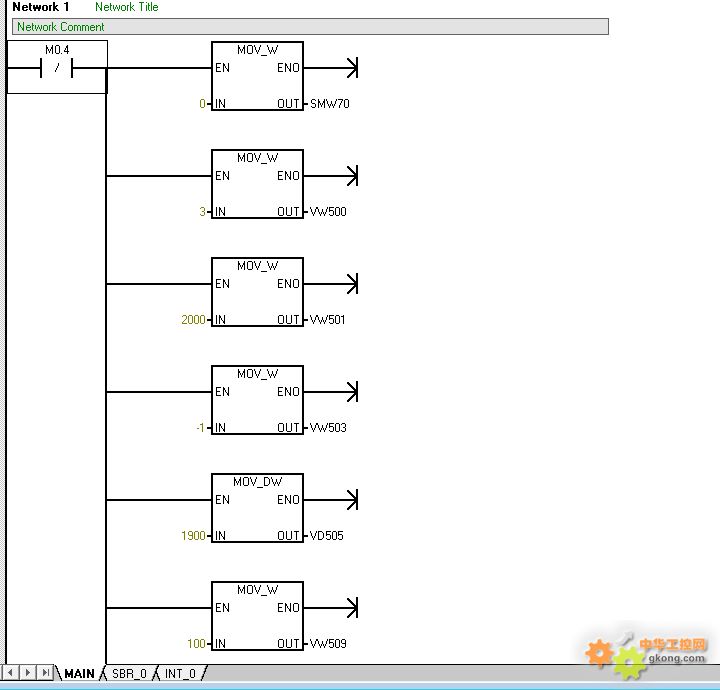Click ENO arrow of the SMW70 MOV_W

click(352, 68)
